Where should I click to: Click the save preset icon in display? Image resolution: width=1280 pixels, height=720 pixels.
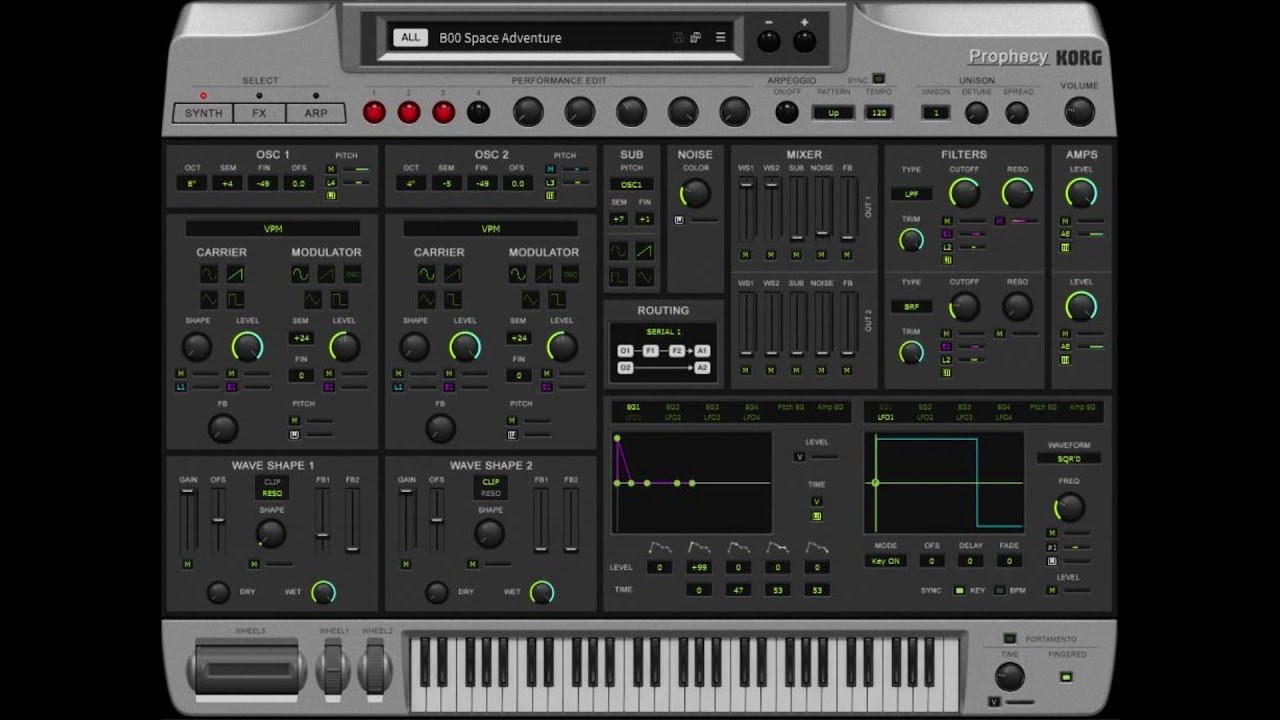click(x=678, y=38)
